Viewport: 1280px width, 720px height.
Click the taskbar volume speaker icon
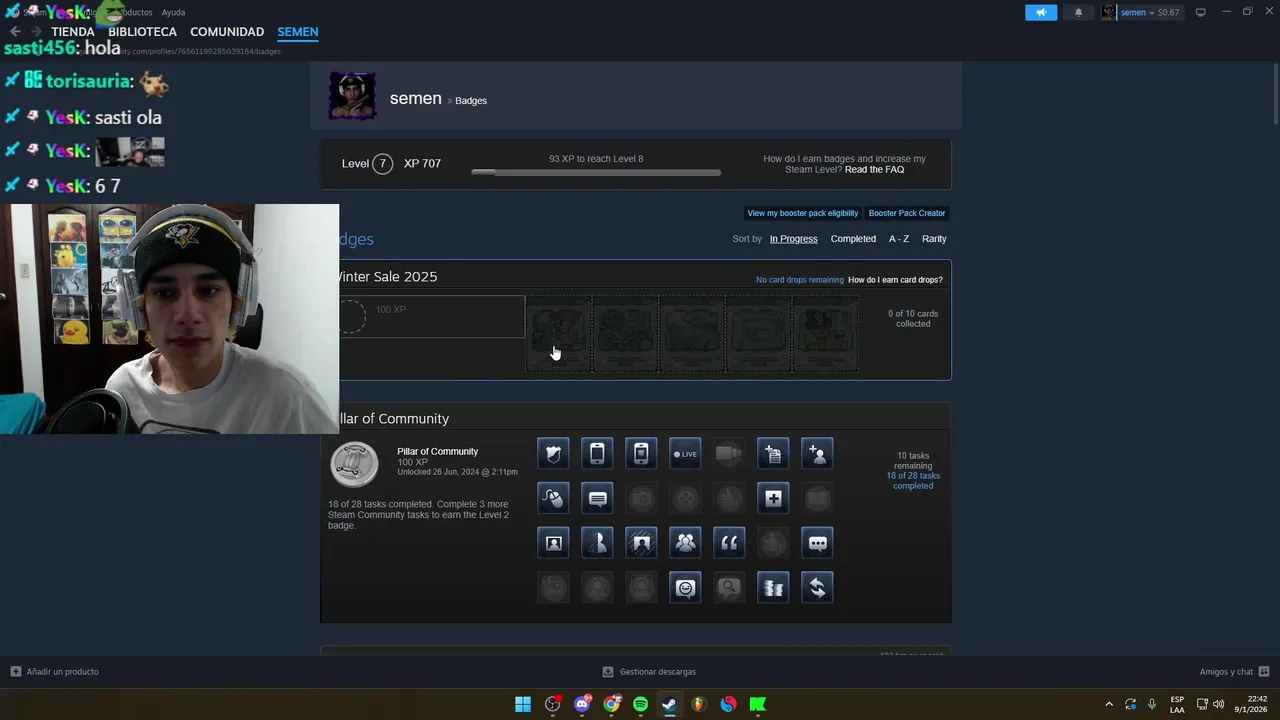coord(1218,704)
